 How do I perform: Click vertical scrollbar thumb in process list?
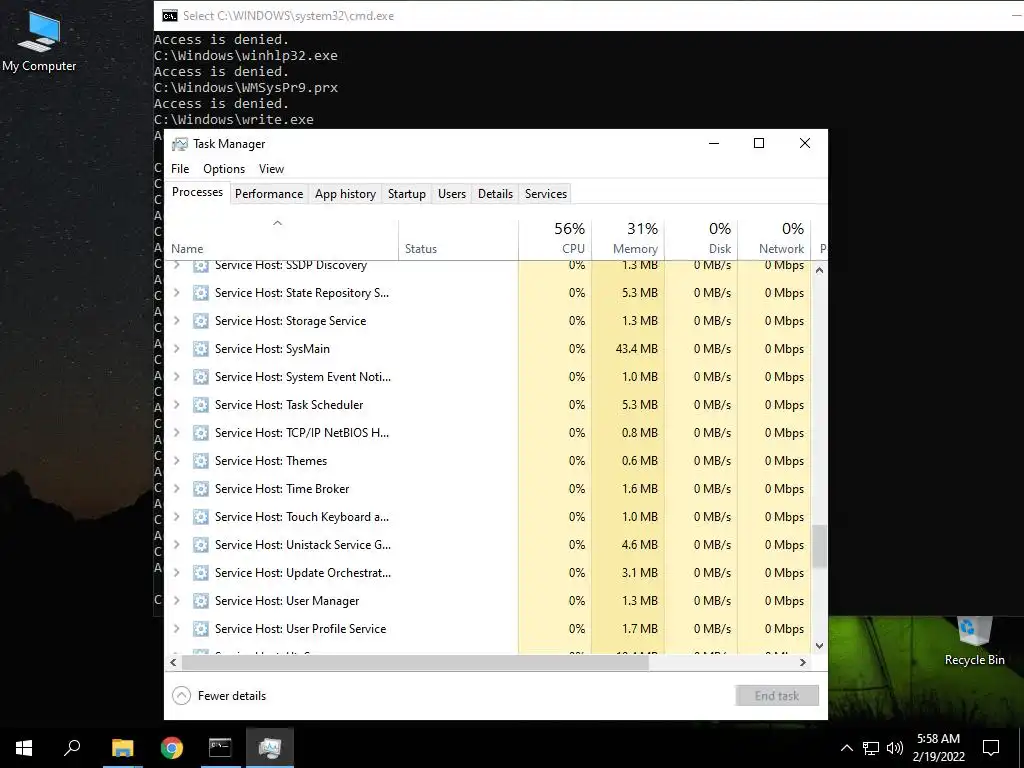(x=819, y=546)
